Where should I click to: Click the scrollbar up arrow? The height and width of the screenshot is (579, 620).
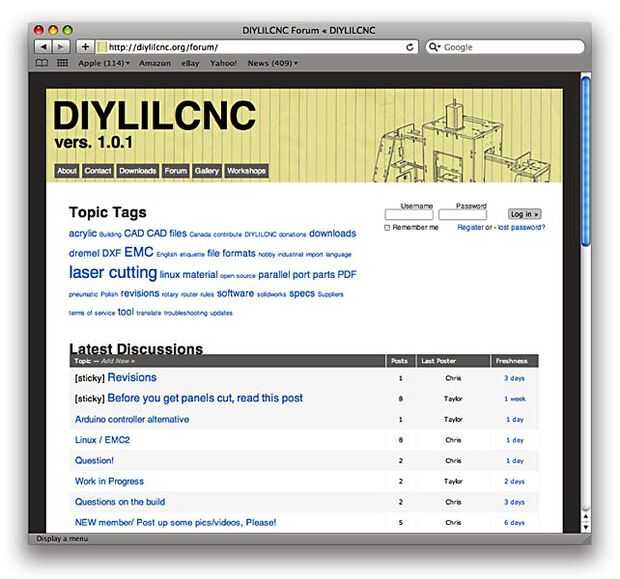pos(586,517)
